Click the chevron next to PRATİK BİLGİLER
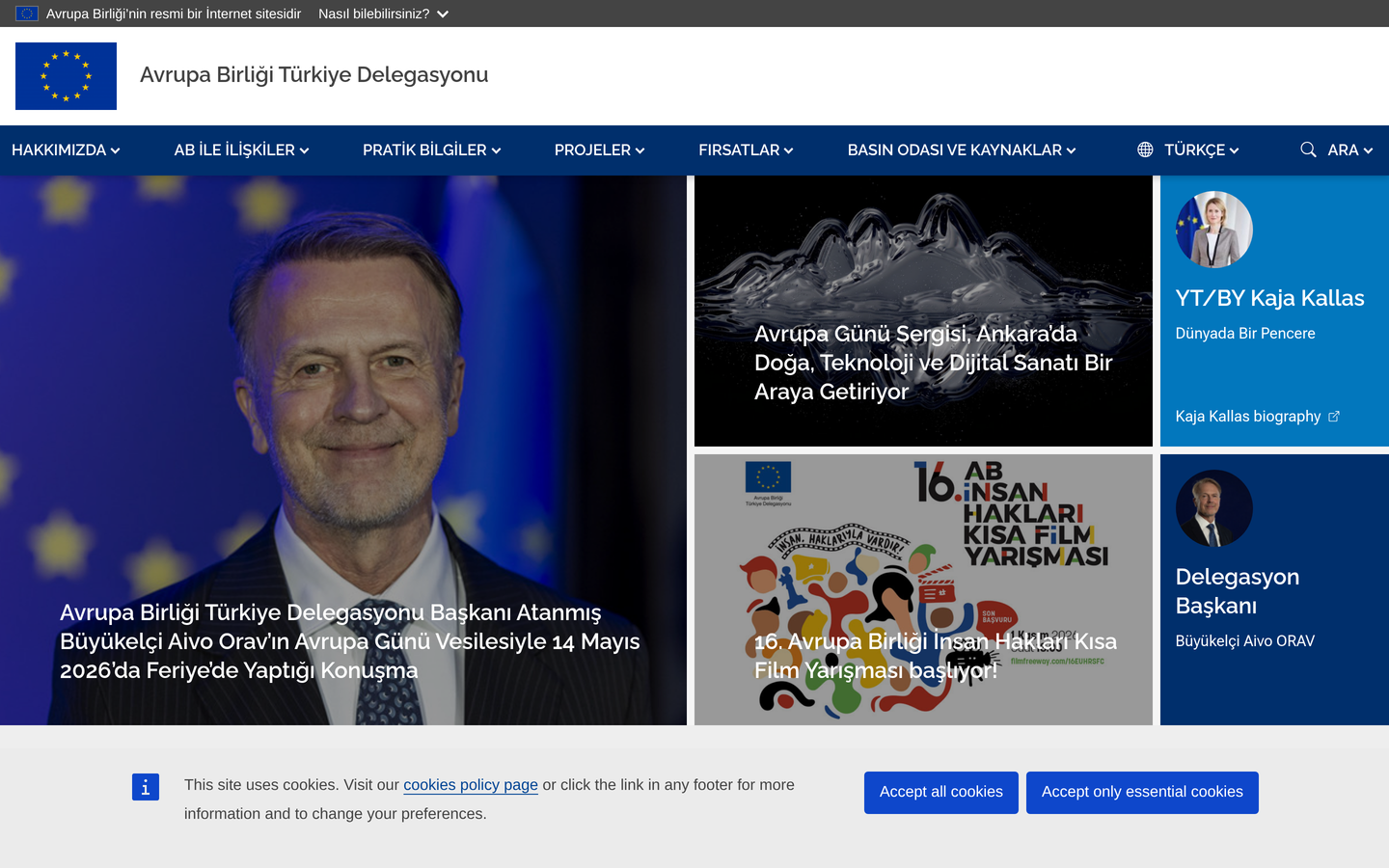This screenshot has height=868, width=1389. point(497,150)
